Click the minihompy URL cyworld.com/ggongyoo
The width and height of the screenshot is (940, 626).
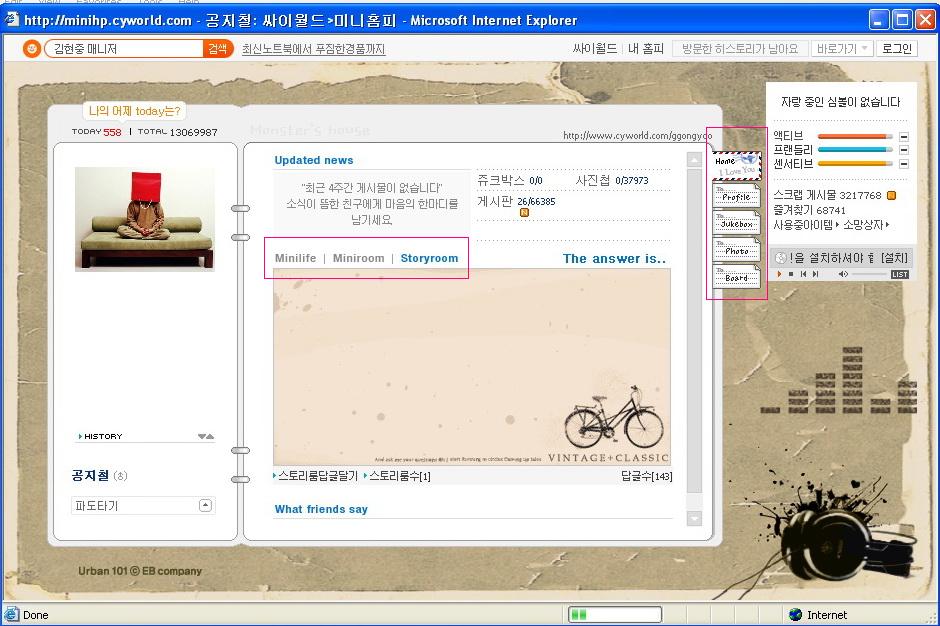pos(637,136)
